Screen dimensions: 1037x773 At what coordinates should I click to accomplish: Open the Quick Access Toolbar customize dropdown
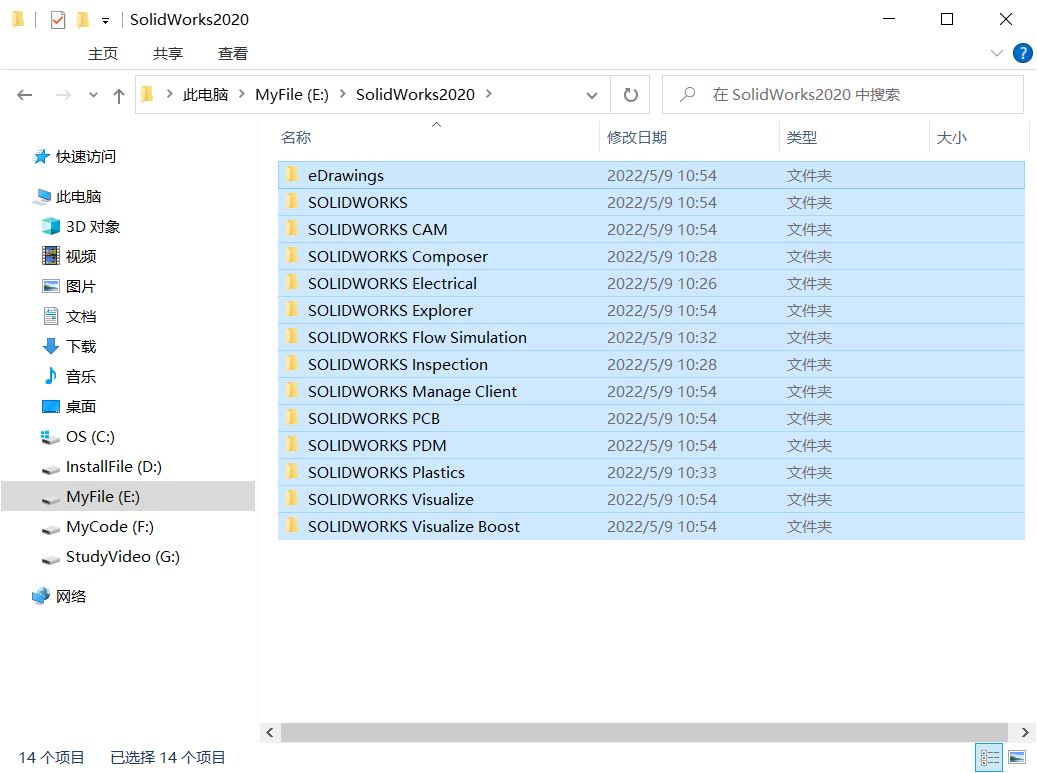(x=105, y=21)
